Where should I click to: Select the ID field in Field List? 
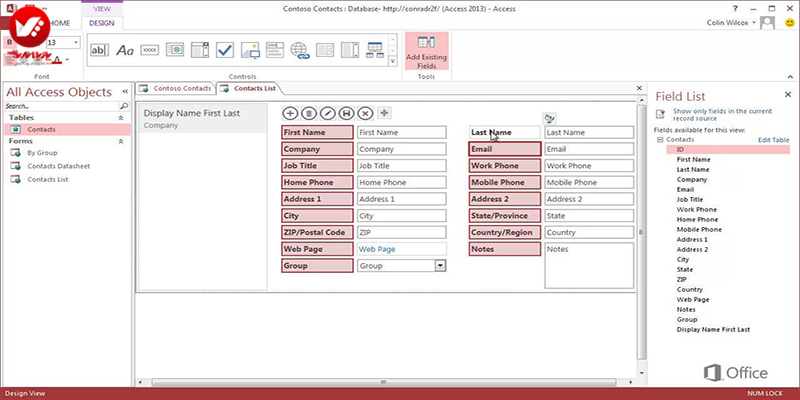(728, 149)
